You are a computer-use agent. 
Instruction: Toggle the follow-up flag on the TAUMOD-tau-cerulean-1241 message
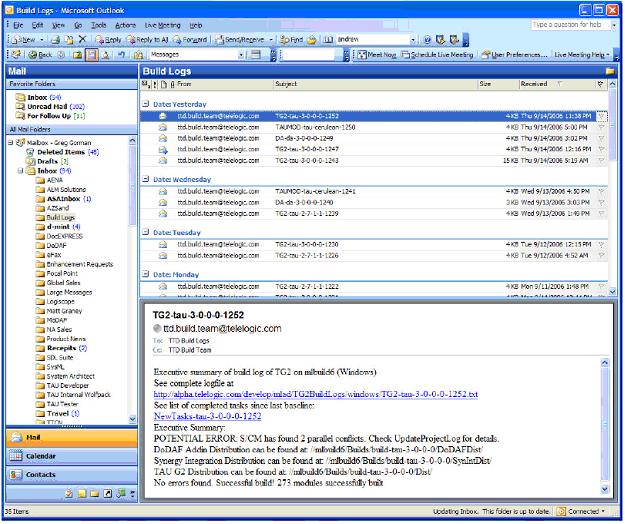tap(601, 191)
